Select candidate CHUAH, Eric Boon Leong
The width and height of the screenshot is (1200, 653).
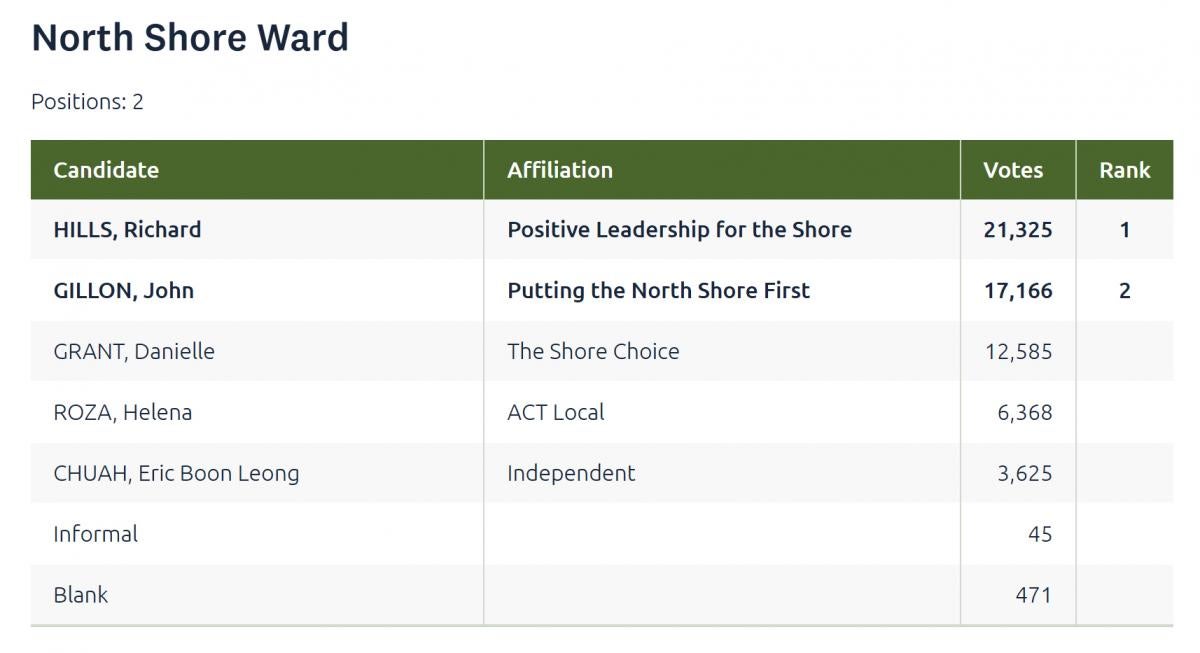point(176,473)
